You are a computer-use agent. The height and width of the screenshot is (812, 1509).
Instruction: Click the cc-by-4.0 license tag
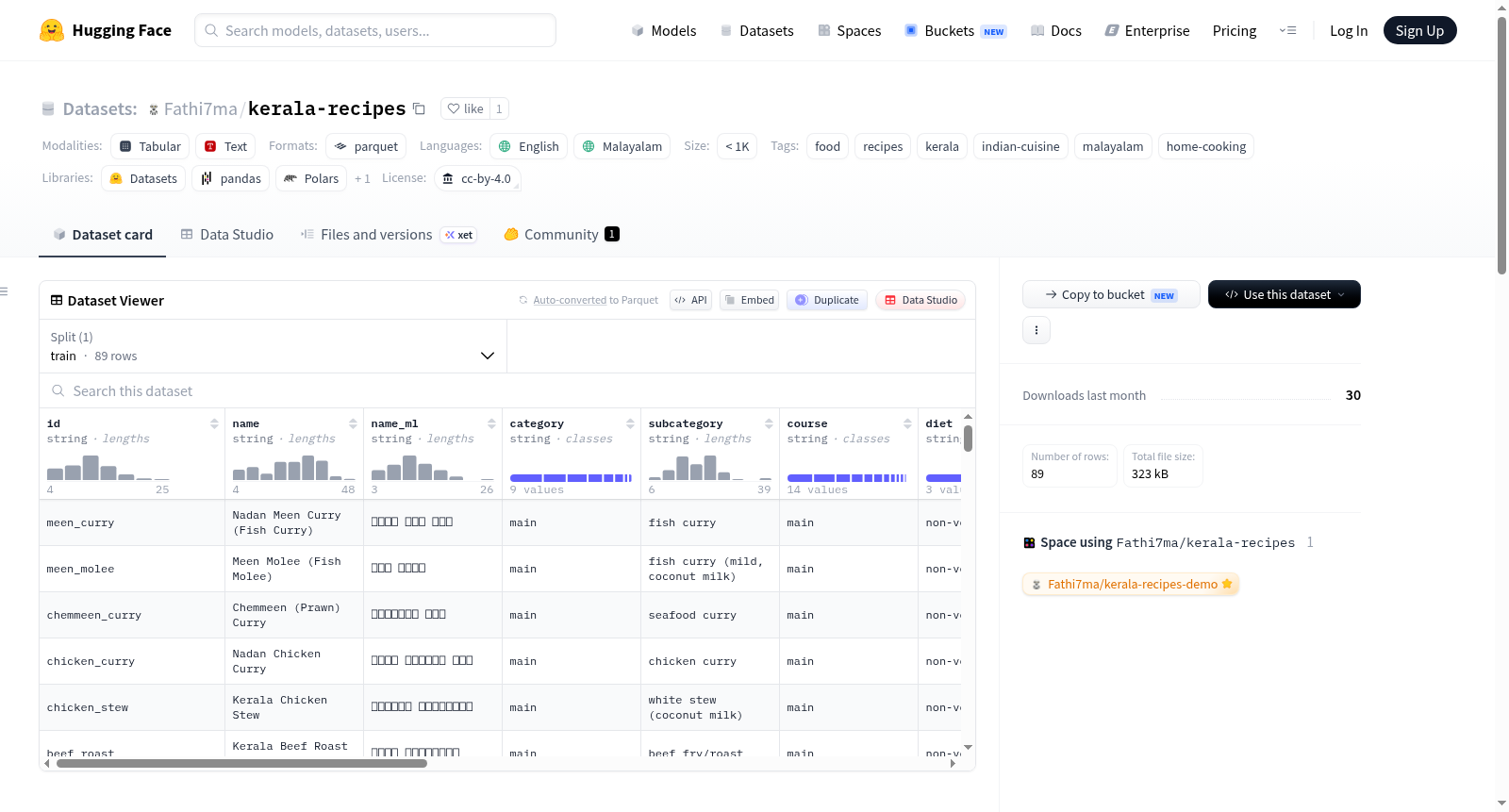(477, 178)
